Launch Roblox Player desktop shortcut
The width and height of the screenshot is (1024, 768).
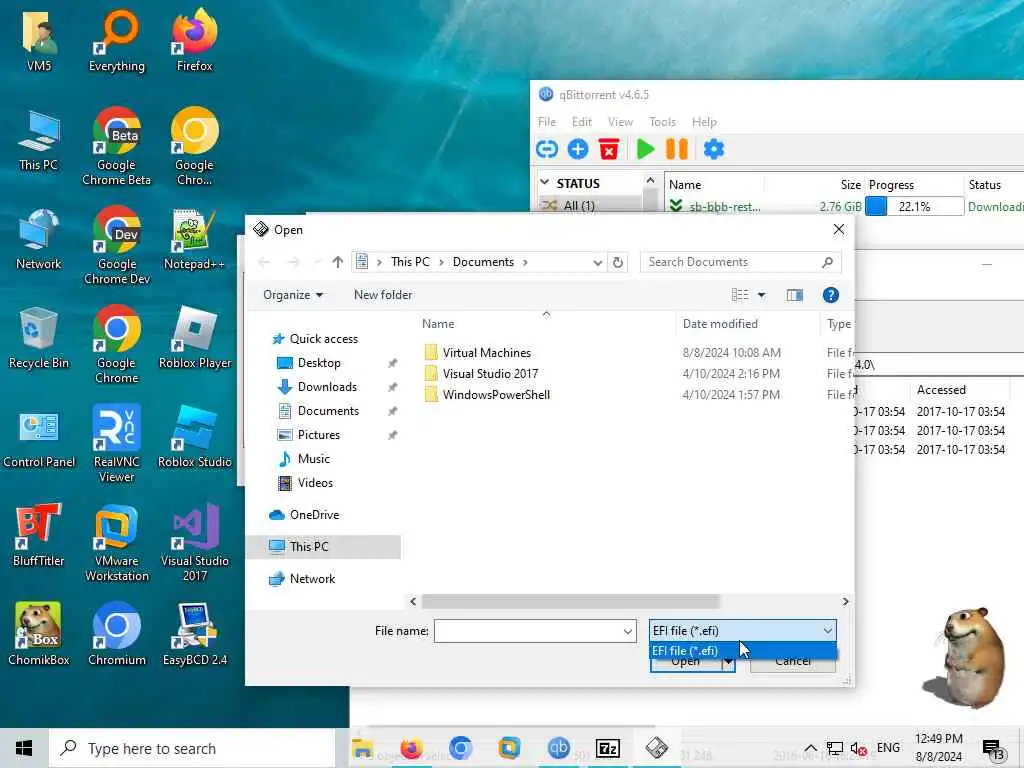[x=195, y=338]
